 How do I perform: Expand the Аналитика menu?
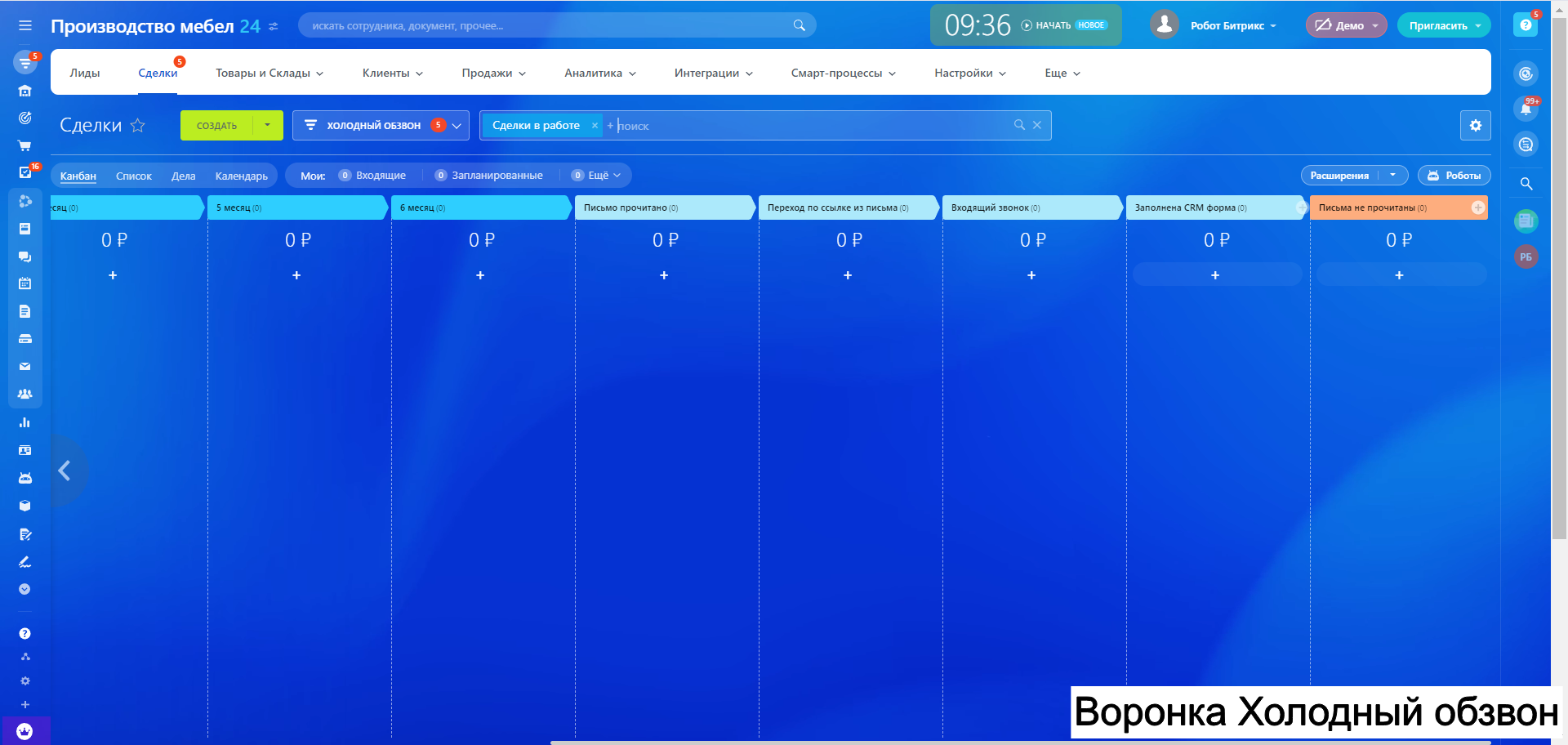pos(600,74)
